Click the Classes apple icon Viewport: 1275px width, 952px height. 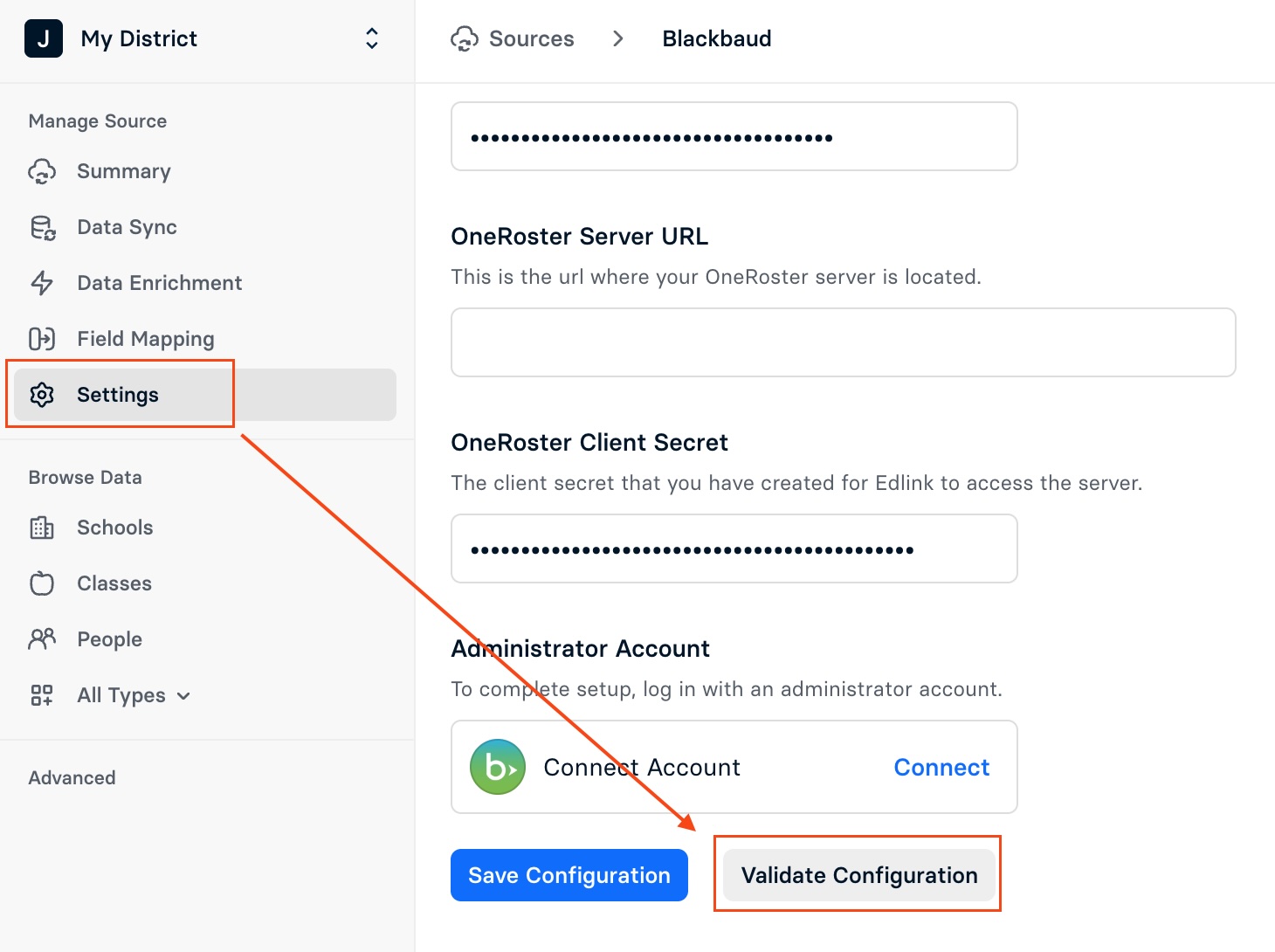[42, 583]
